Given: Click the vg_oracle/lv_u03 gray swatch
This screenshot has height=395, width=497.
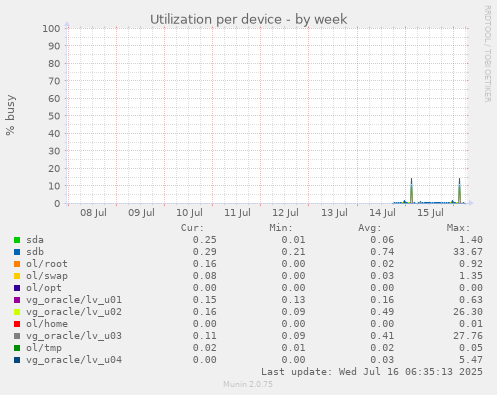Looking at the screenshot, I should pos(17,336).
